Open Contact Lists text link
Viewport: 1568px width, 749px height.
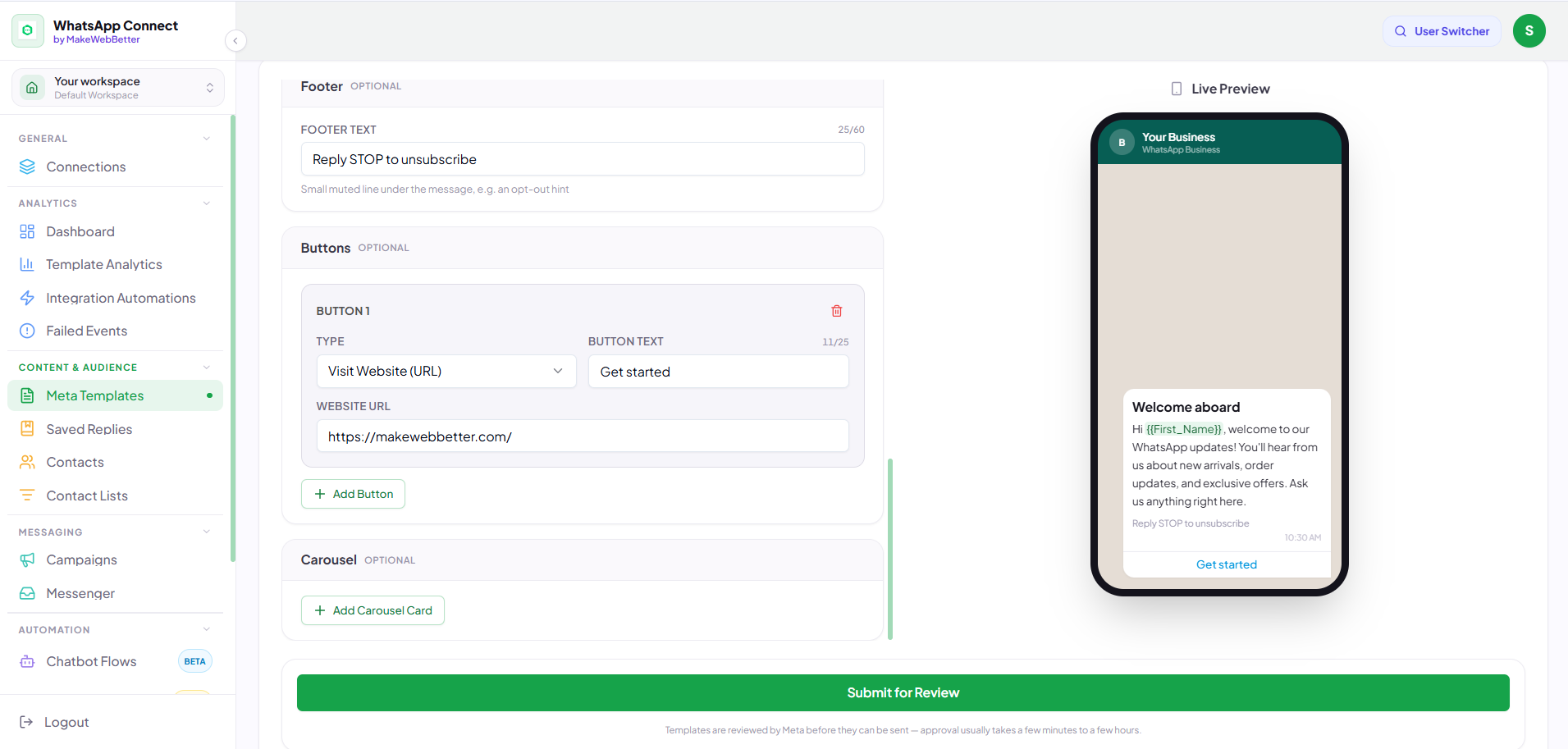(87, 496)
